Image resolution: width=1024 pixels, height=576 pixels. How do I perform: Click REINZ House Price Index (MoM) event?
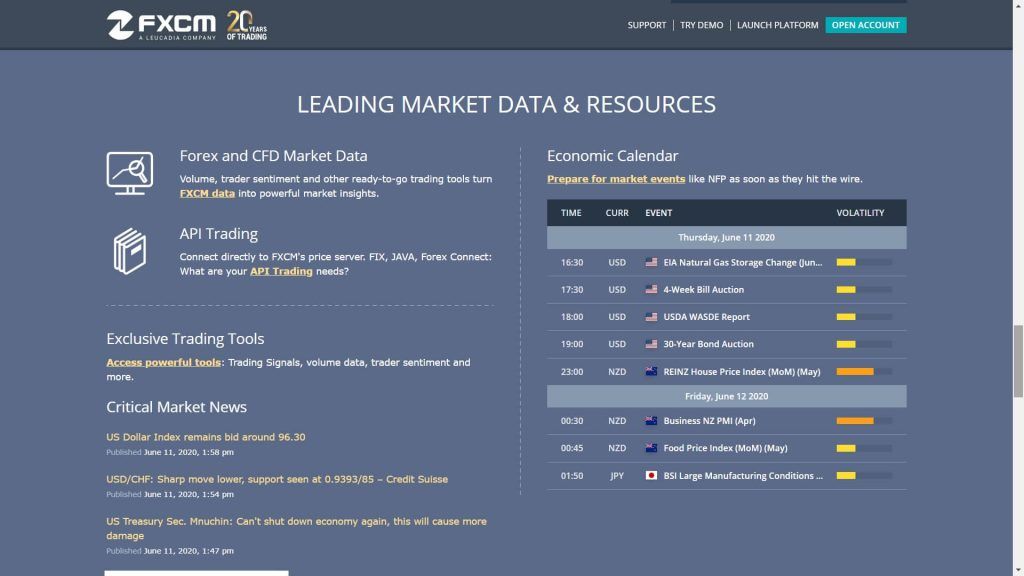[x=742, y=372]
